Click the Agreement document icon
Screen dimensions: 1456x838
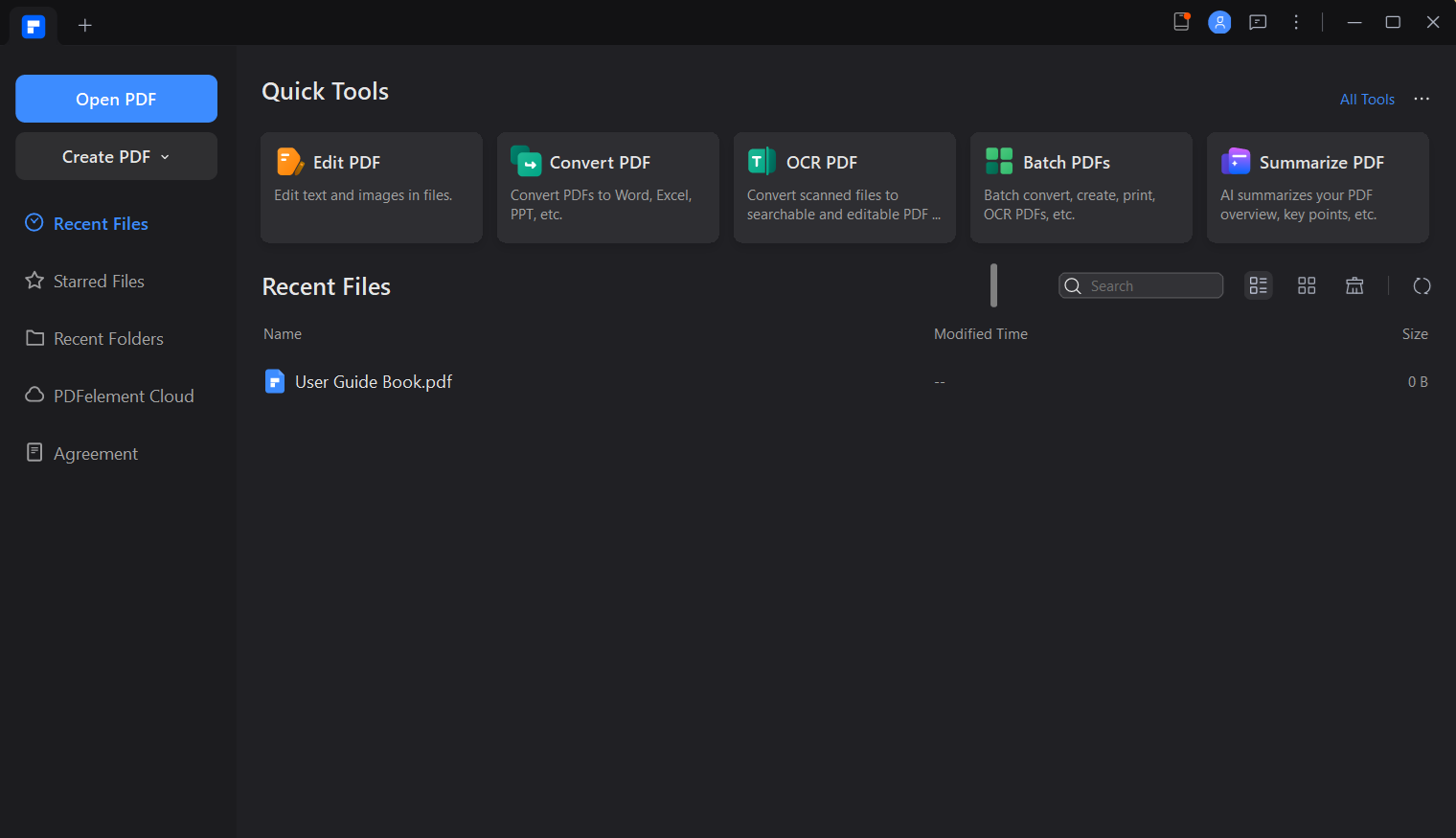pyautogui.click(x=34, y=452)
